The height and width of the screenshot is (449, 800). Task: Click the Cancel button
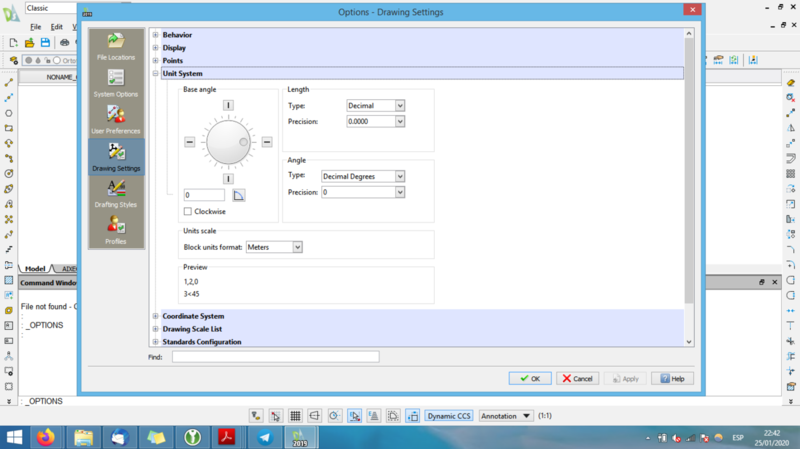(577, 379)
